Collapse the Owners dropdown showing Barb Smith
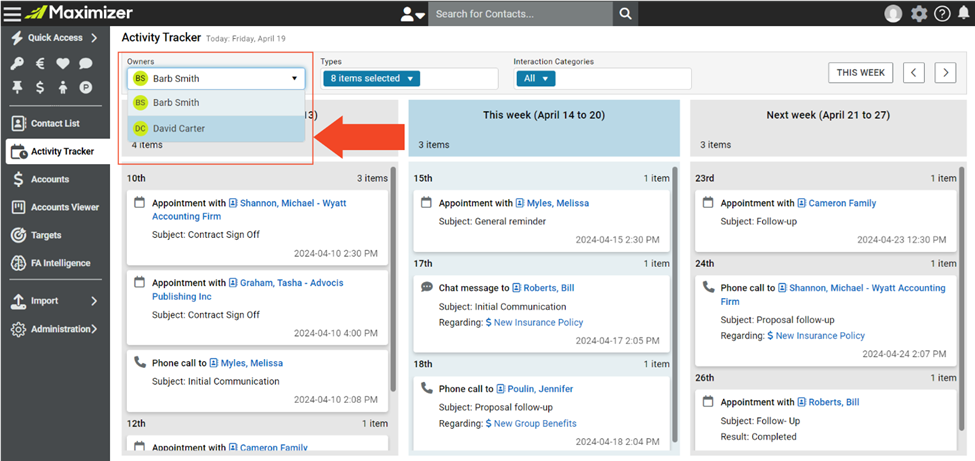 pyautogui.click(x=216, y=79)
